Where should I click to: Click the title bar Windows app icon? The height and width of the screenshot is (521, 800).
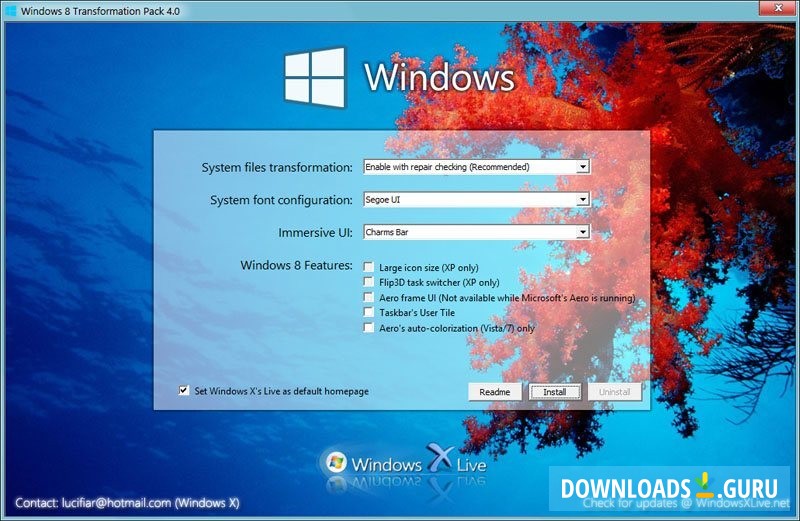(10, 11)
